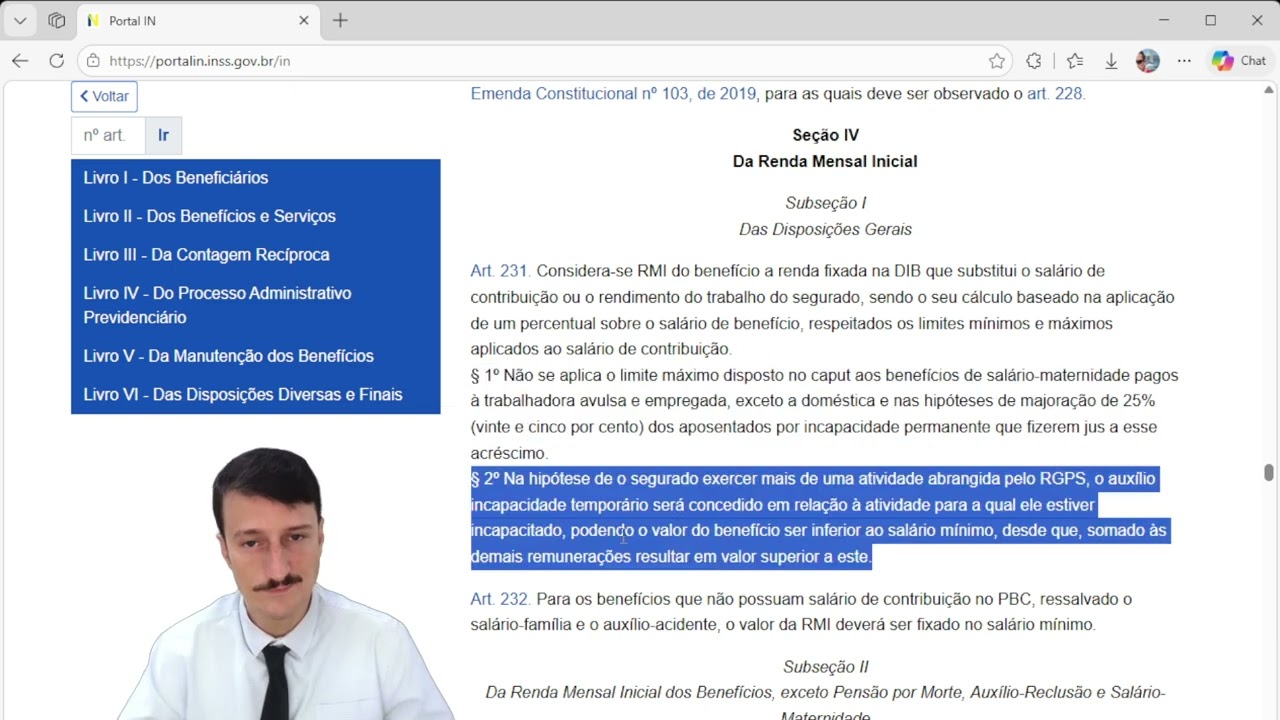
Task: Go back to the previous page
Action: 20,61
